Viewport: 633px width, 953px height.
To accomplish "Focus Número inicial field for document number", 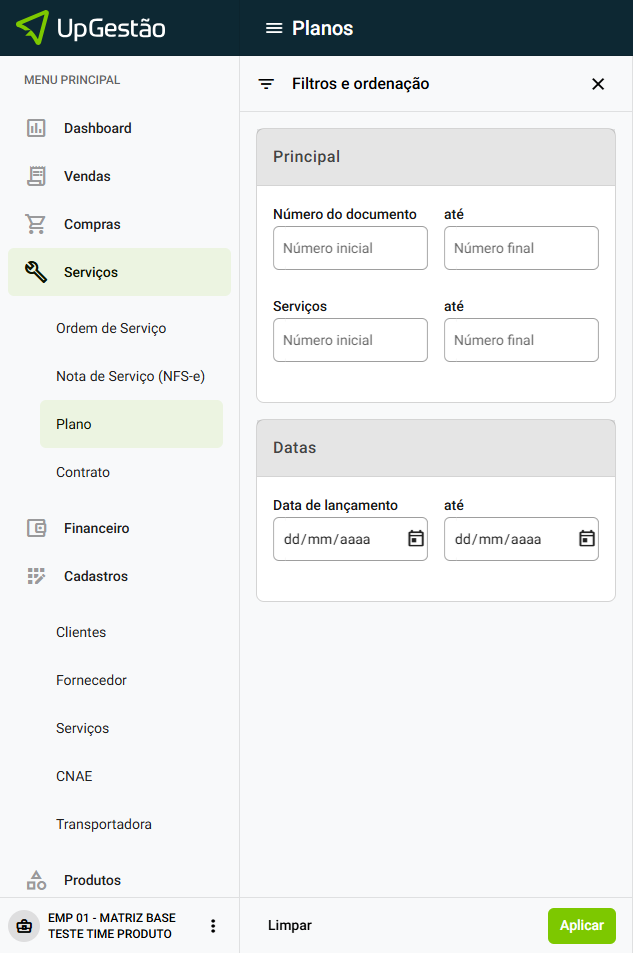I will [x=350, y=248].
